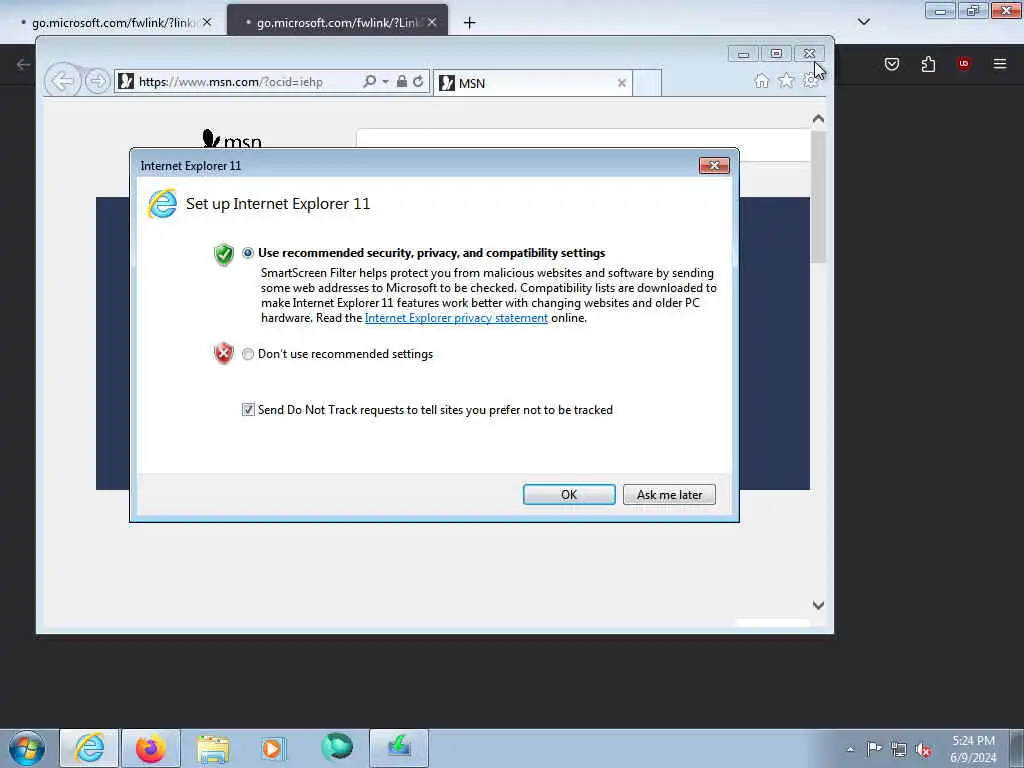The width and height of the screenshot is (1024, 768).
Task: Click Action Center flag tray icon
Action: (874, 748)
